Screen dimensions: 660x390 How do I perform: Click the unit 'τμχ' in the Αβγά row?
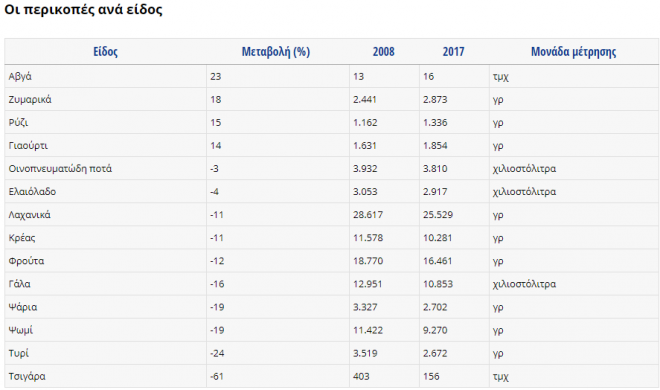tap(501, 77)
